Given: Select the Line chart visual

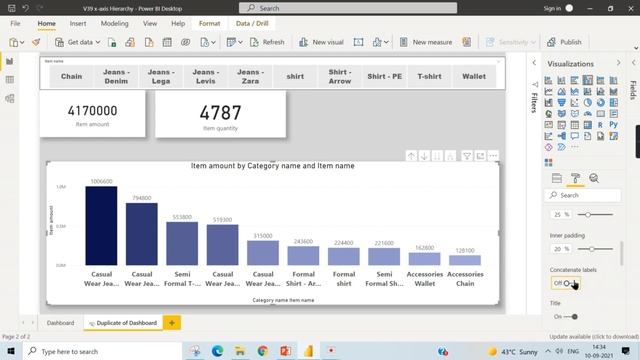Looking at the screenshot, I should click(549, 91).
